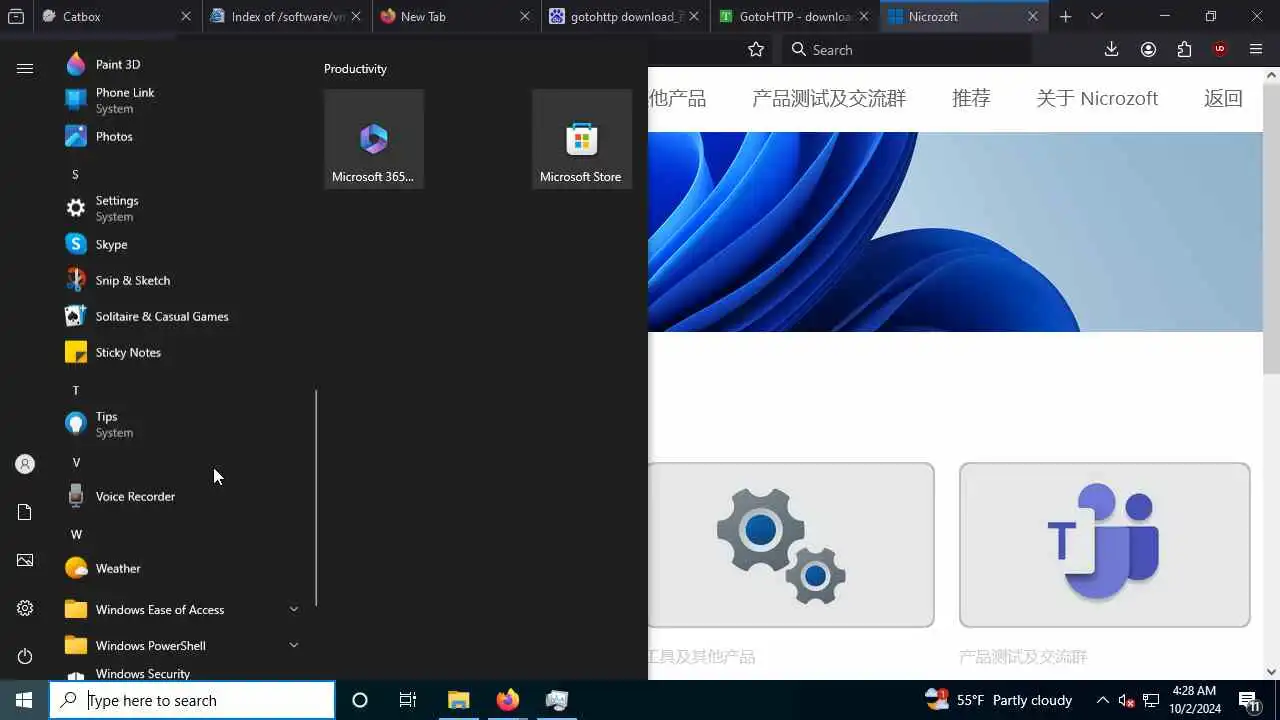Open Solitaire & Casual Games
The height and width of the screenshot is (720, 1280).
[x=180, y=316]
